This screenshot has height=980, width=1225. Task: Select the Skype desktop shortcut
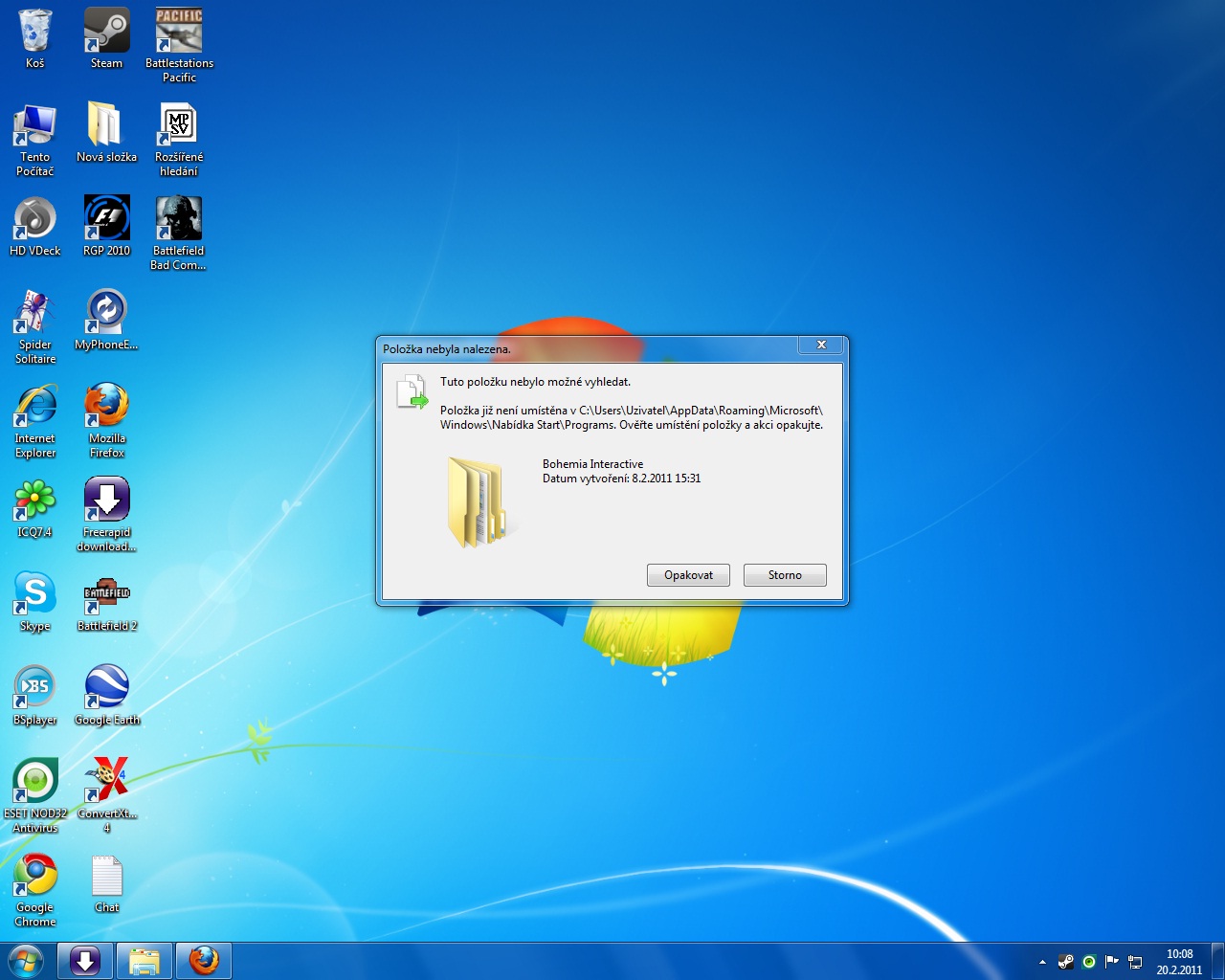click(x=35, y=601)
